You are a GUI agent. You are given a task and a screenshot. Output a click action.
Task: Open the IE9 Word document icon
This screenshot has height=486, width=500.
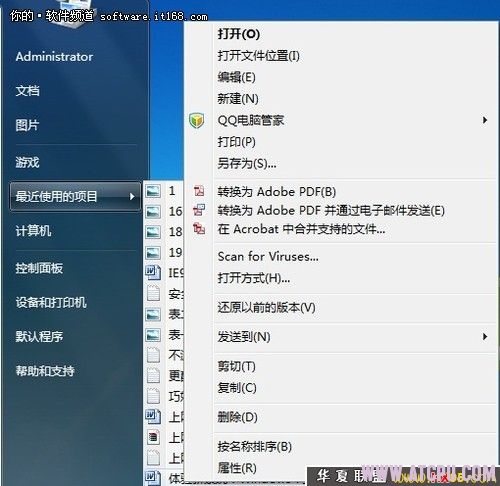153,273
